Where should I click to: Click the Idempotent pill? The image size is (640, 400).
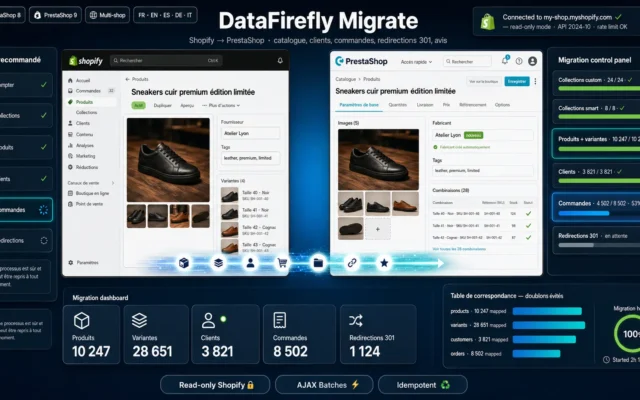click(422, 385)
